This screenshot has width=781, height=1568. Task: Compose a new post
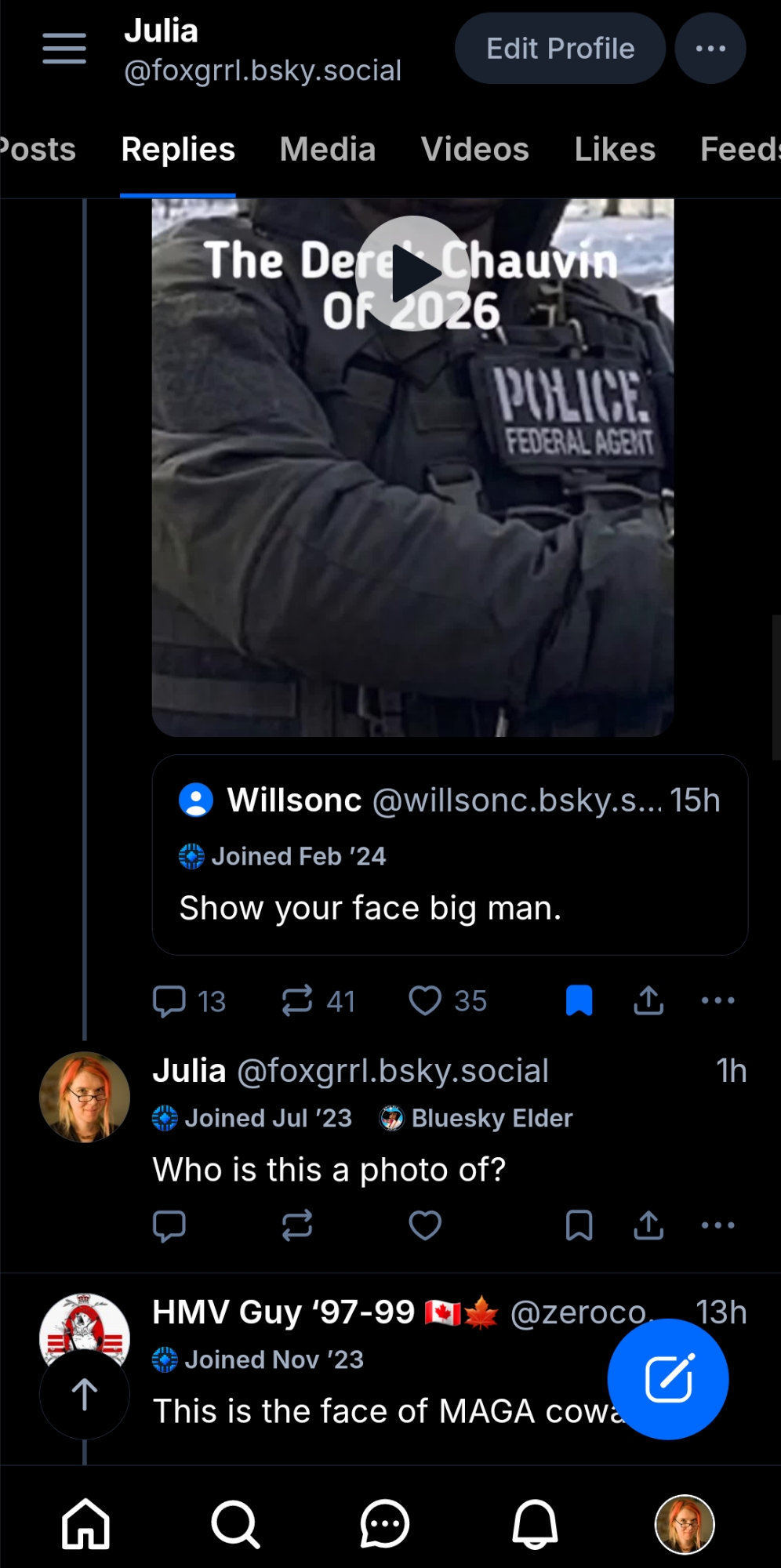tap(668, 1379)
